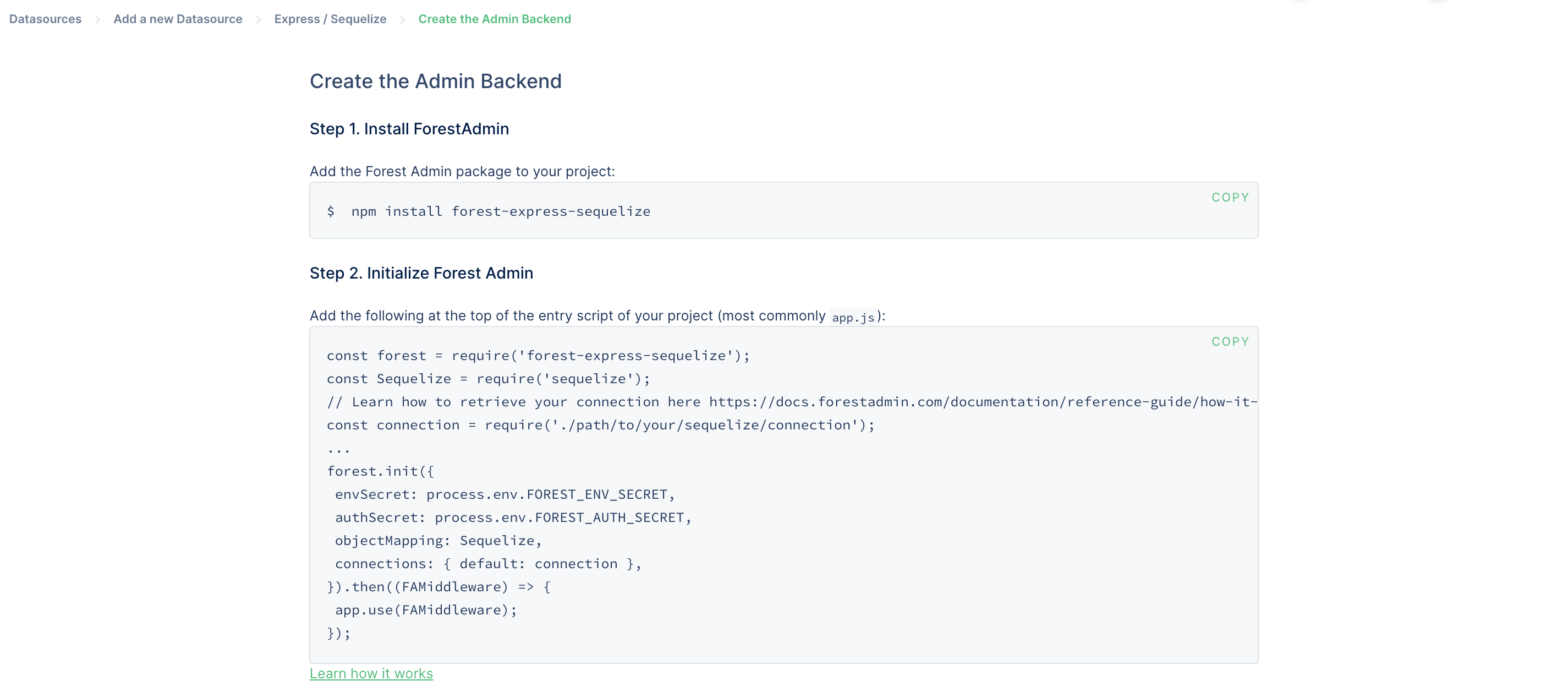Go to Add a new Datasource breadcrumb
Viewport: 1568px width, 697px height.
pos(178,19)
